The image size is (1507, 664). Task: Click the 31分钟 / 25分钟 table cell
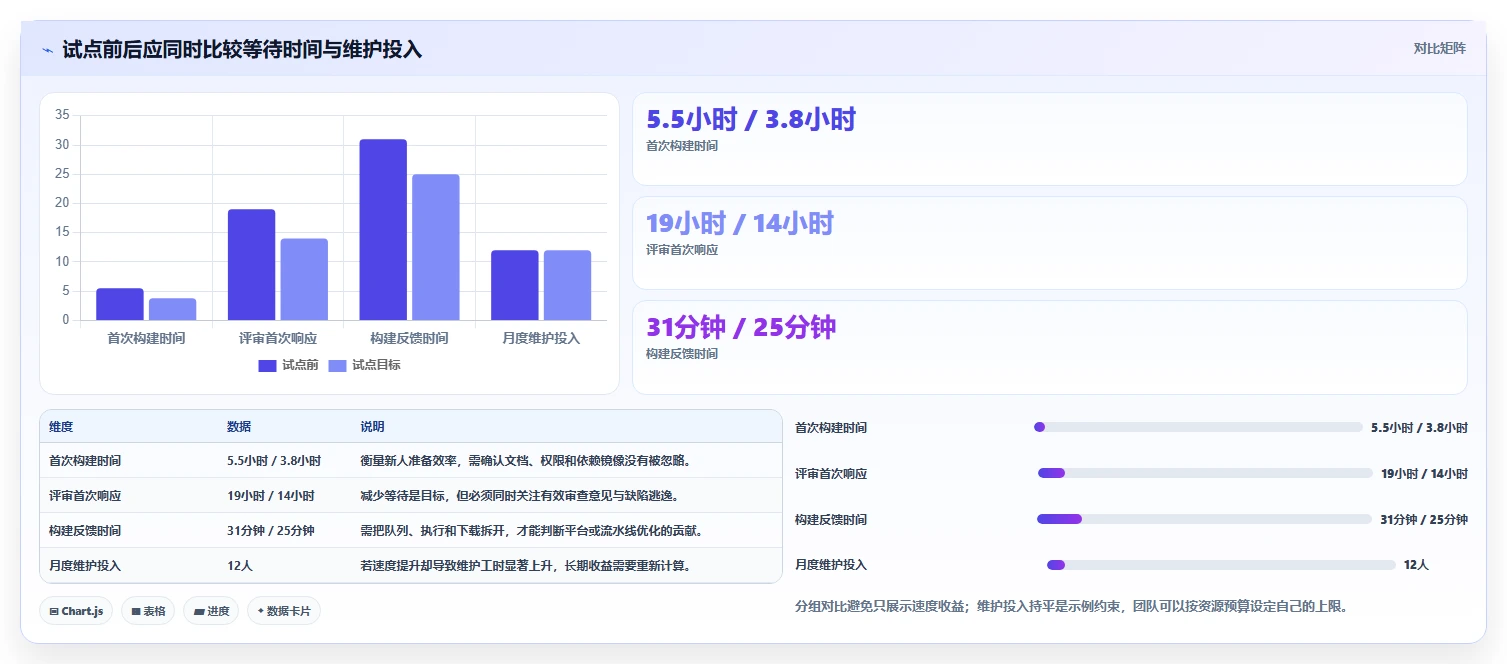pos(271,531)
